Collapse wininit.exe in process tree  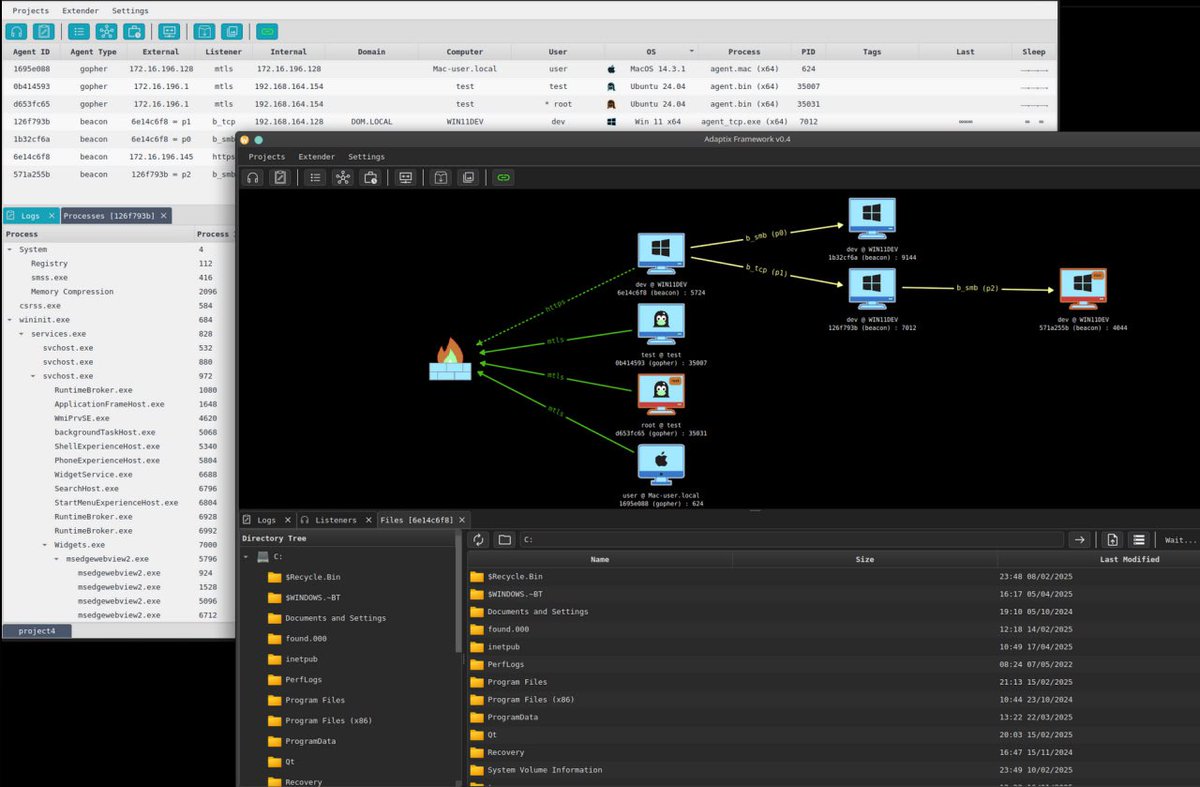coord(10,319)
